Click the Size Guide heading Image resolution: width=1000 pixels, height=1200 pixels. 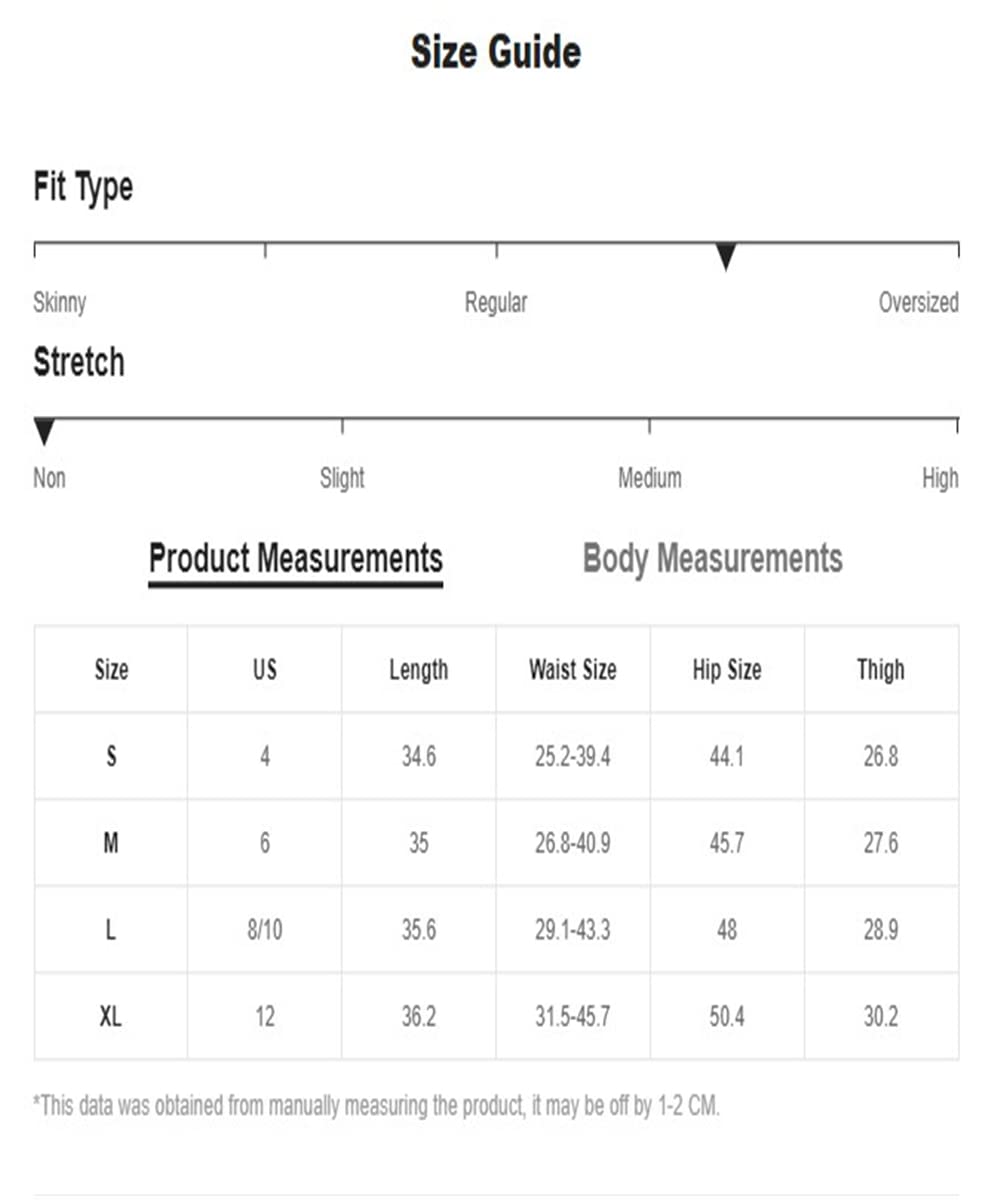click(x=496, y=52)
